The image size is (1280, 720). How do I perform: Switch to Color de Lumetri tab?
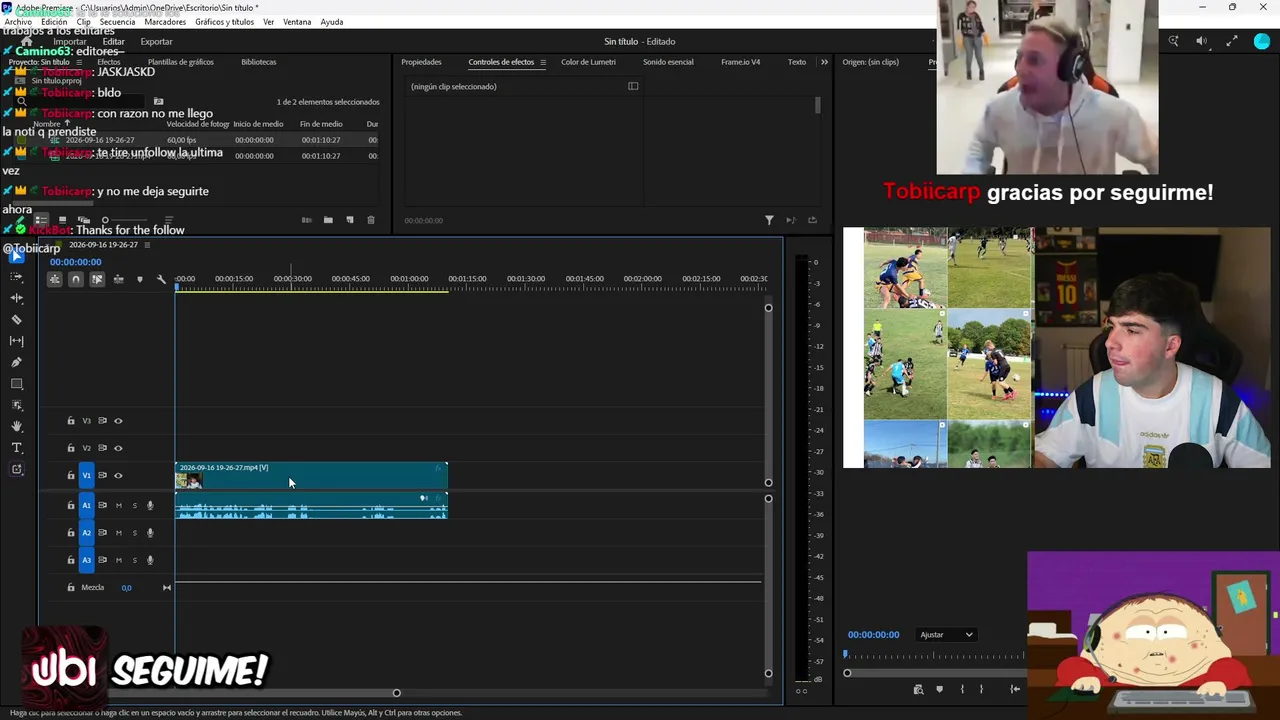(588, 62)
